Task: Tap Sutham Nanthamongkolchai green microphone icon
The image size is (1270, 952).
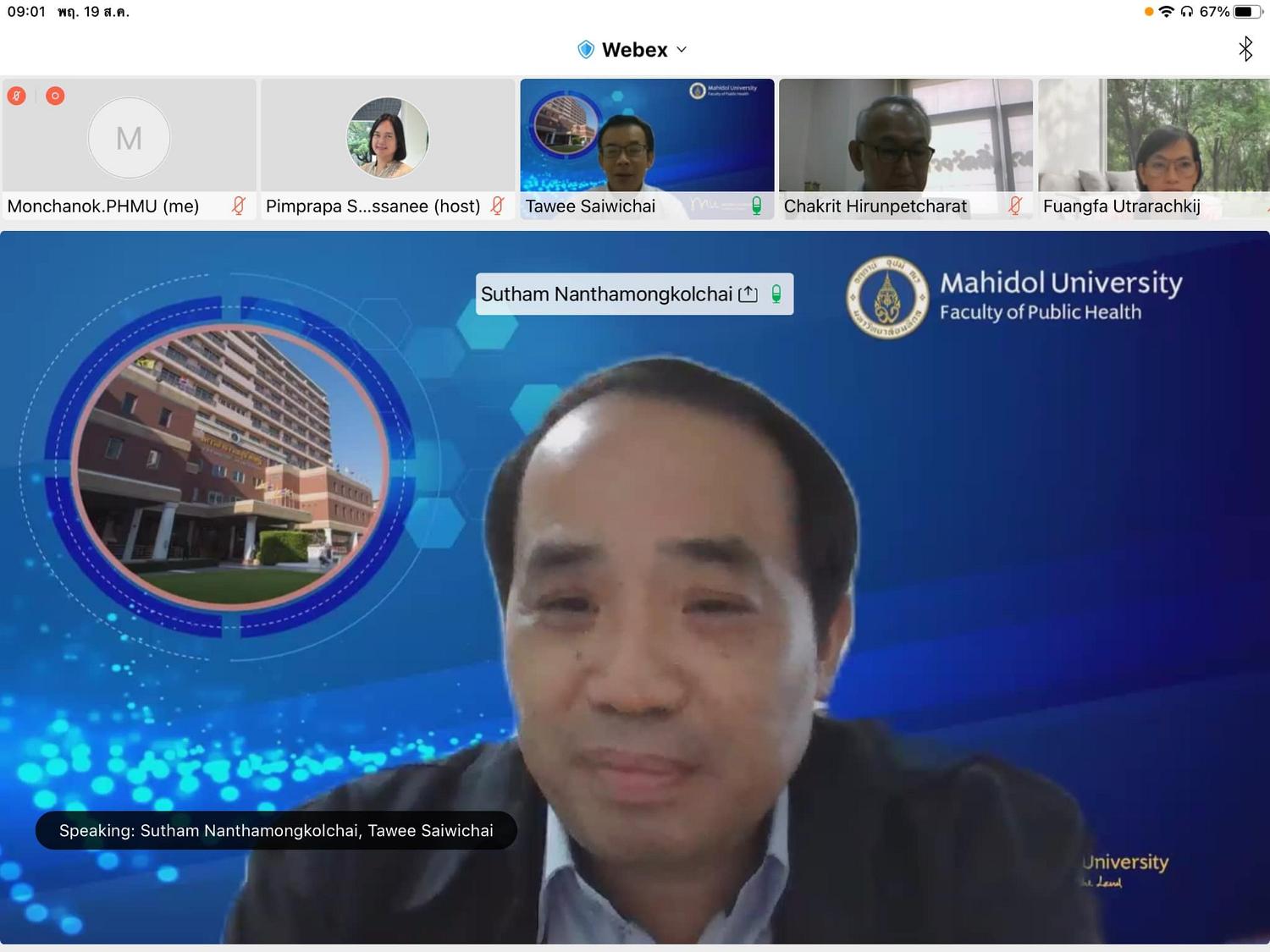Action: [x=776, y=294]
